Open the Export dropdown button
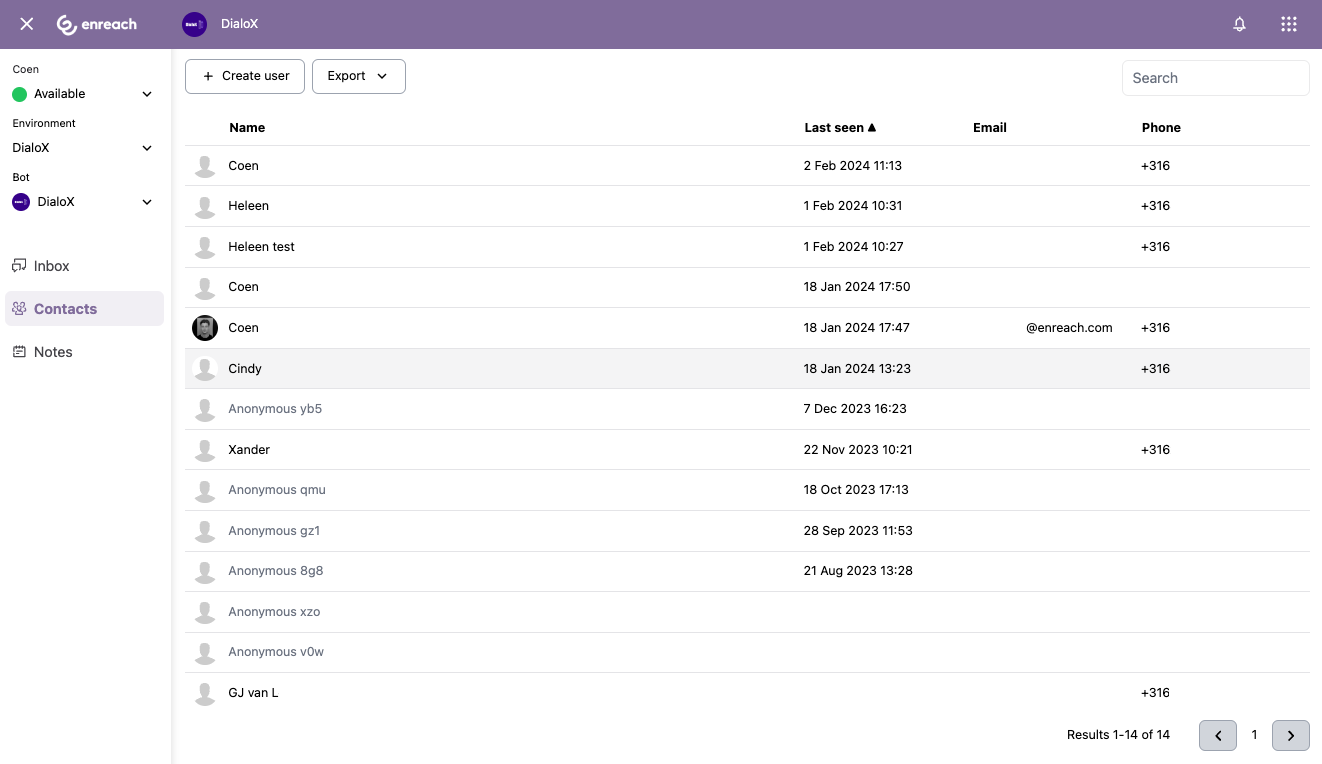 (x=358, y=76)
